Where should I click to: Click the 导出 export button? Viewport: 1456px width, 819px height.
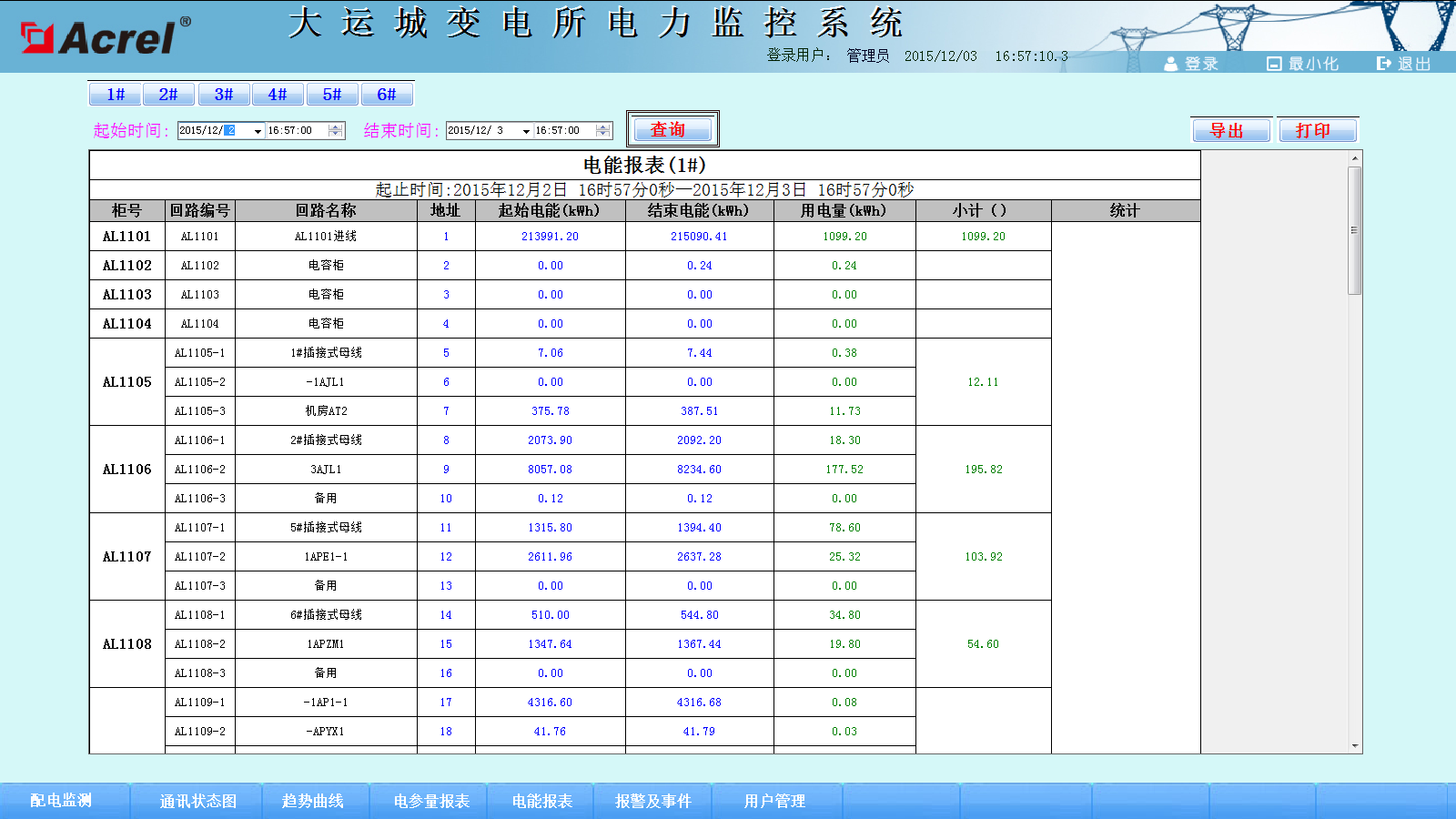point(1230,131)
